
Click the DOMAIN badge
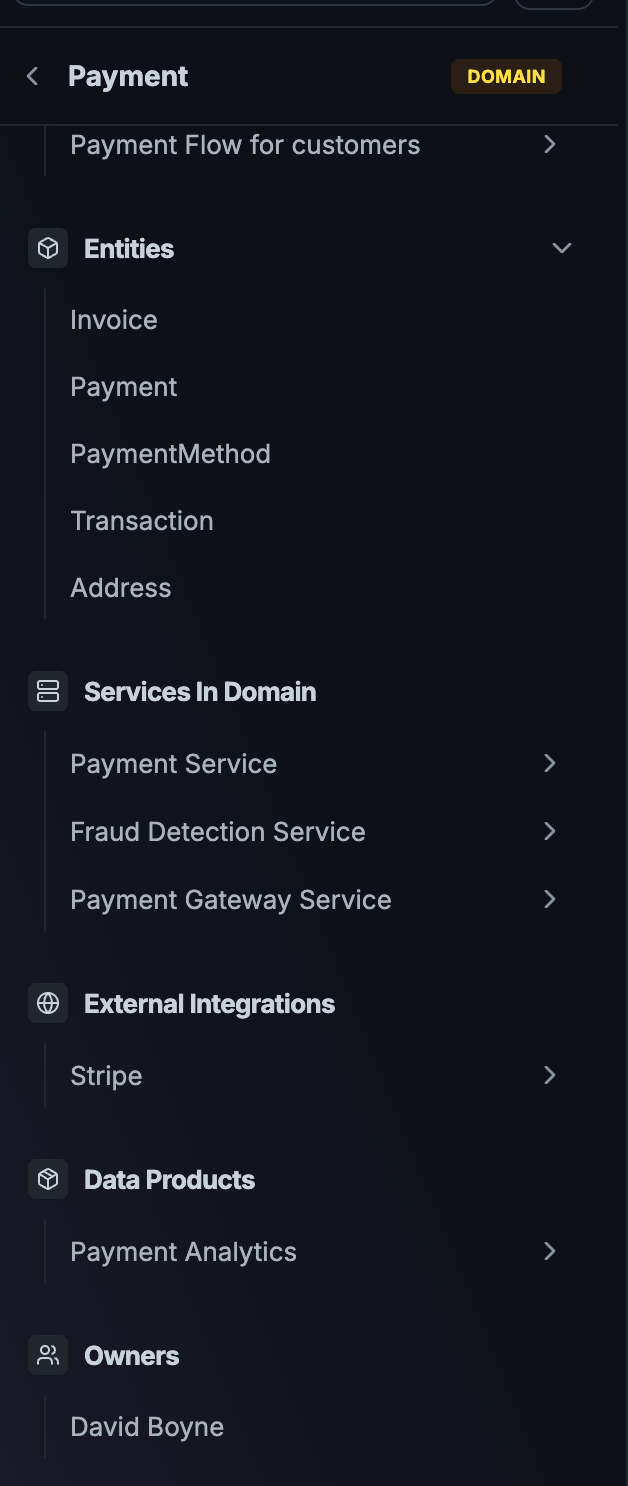(506, 76)
